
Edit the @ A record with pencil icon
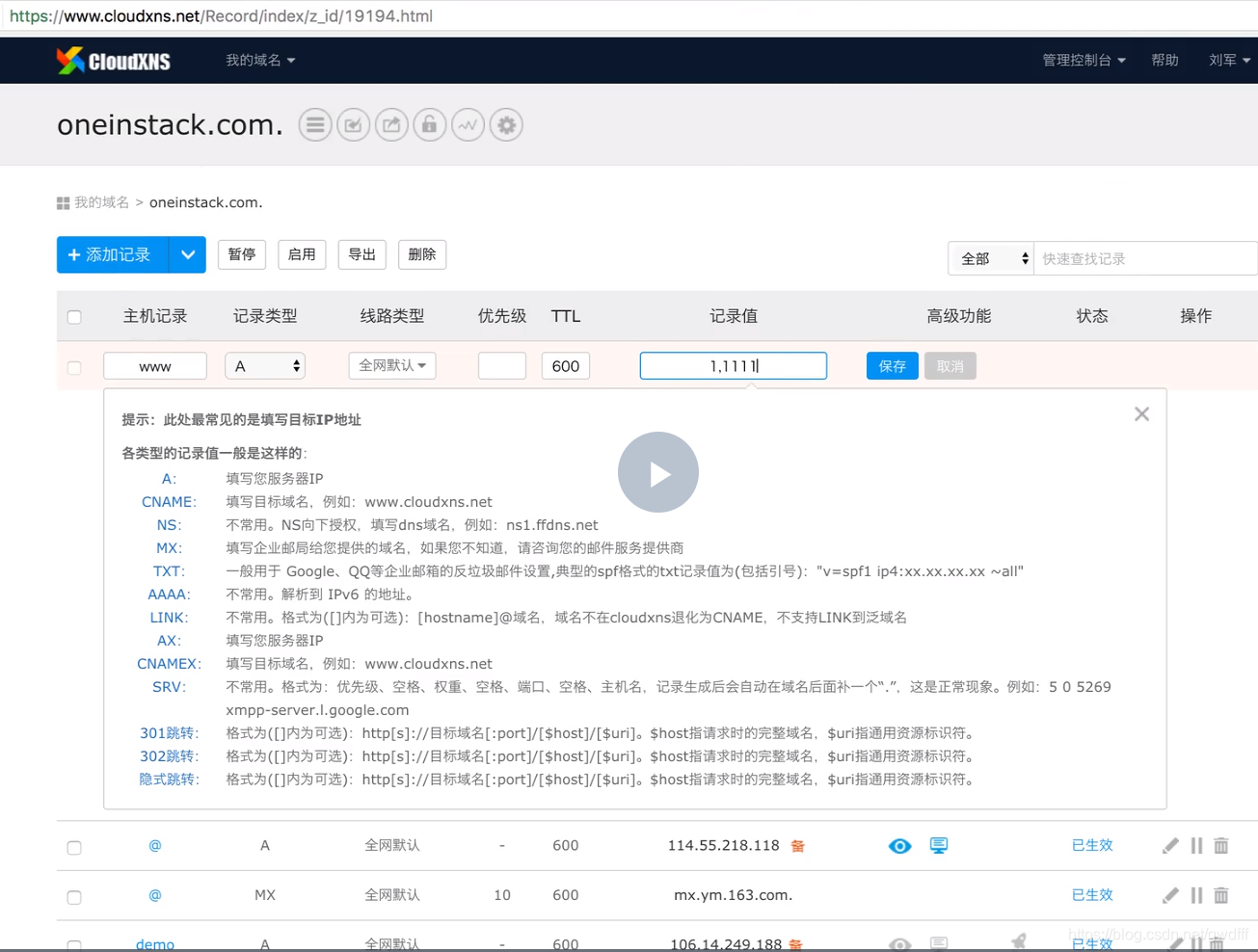1170,846
